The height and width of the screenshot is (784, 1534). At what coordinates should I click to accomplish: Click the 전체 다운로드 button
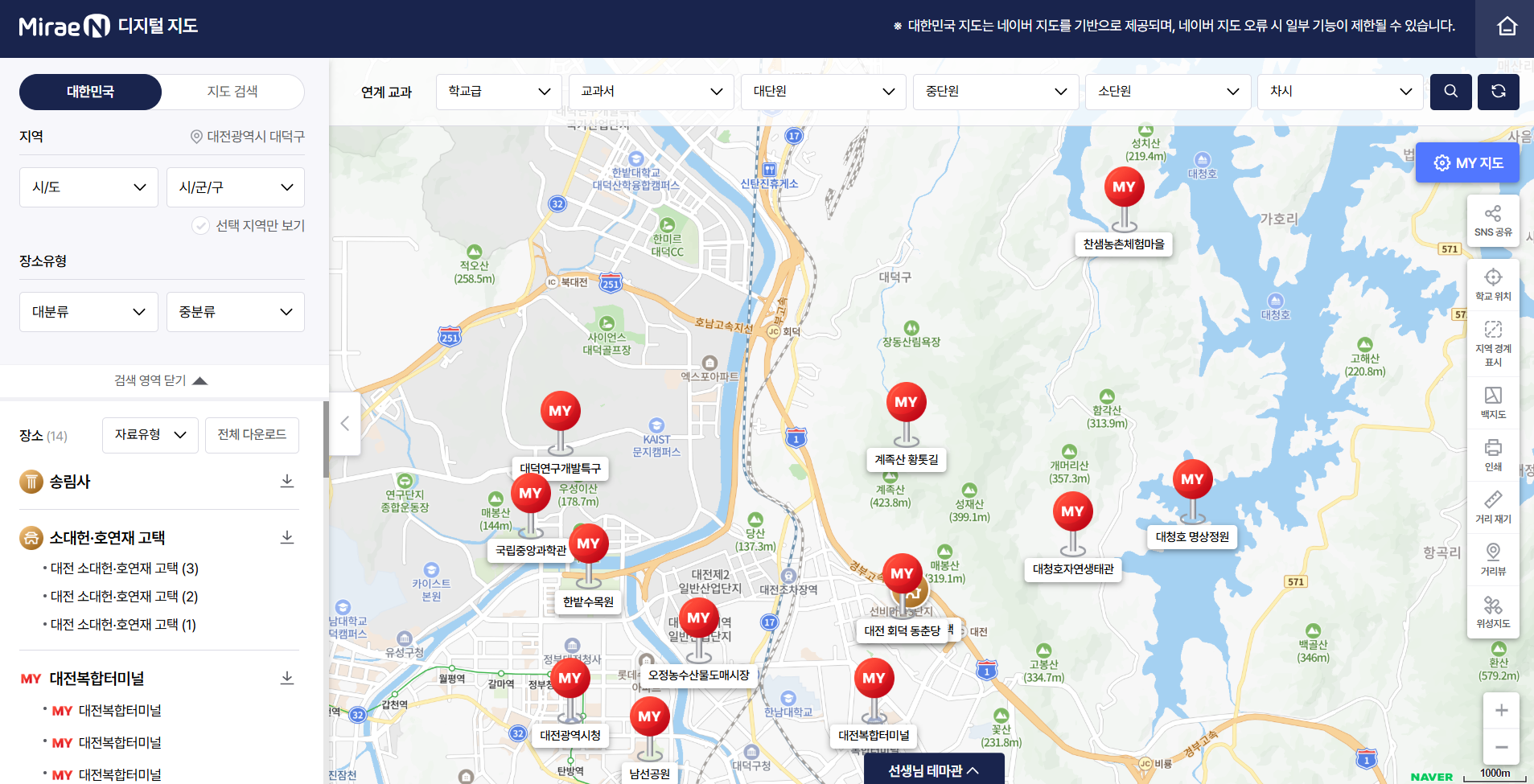coord(252,435)
